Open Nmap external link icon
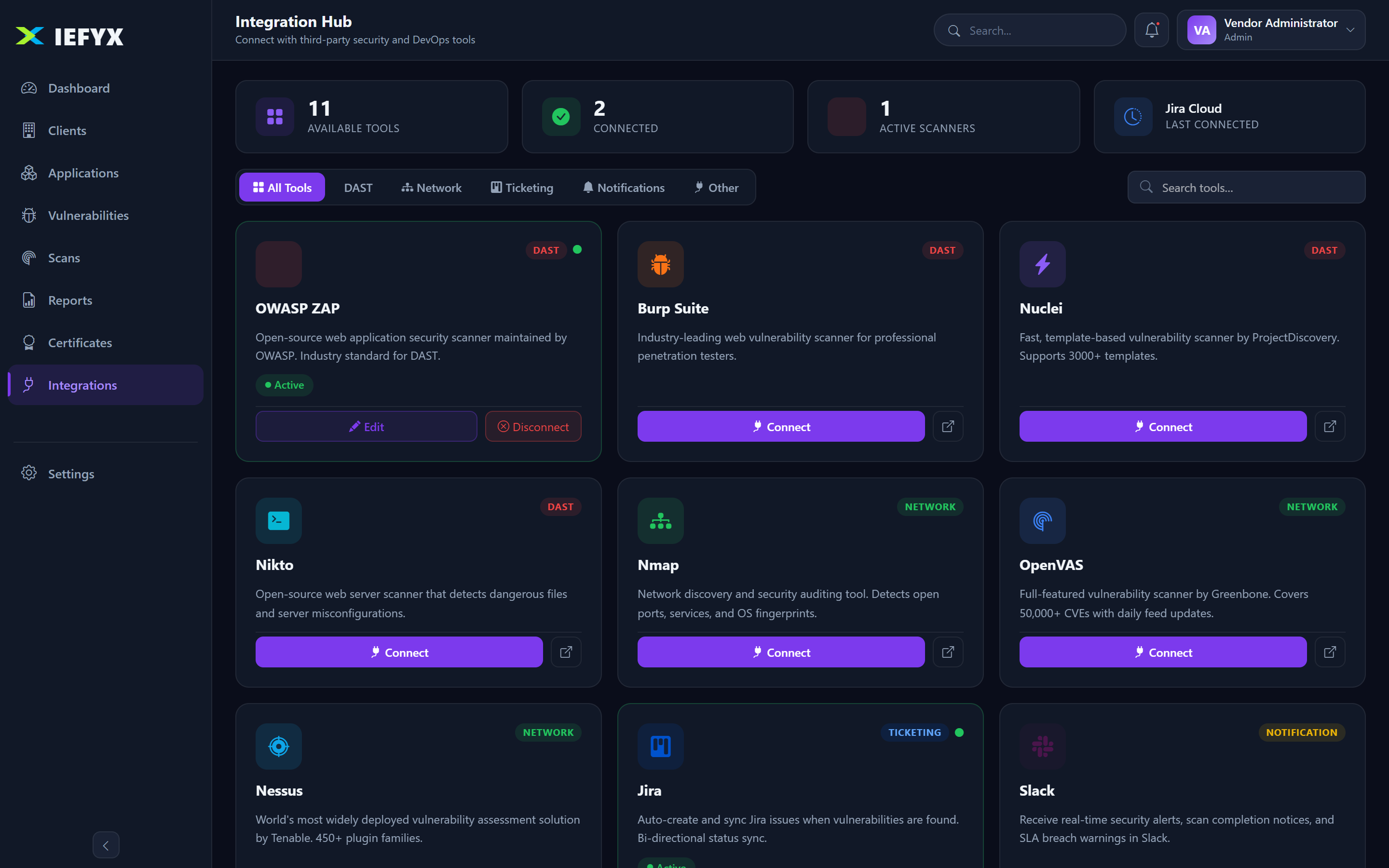 948,652
